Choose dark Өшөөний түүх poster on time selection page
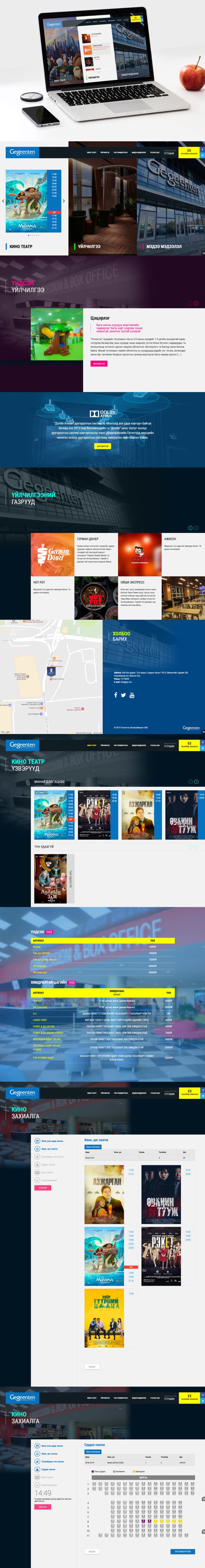The height and width of the screenshot is (1568, 205). coord(161,1195)
